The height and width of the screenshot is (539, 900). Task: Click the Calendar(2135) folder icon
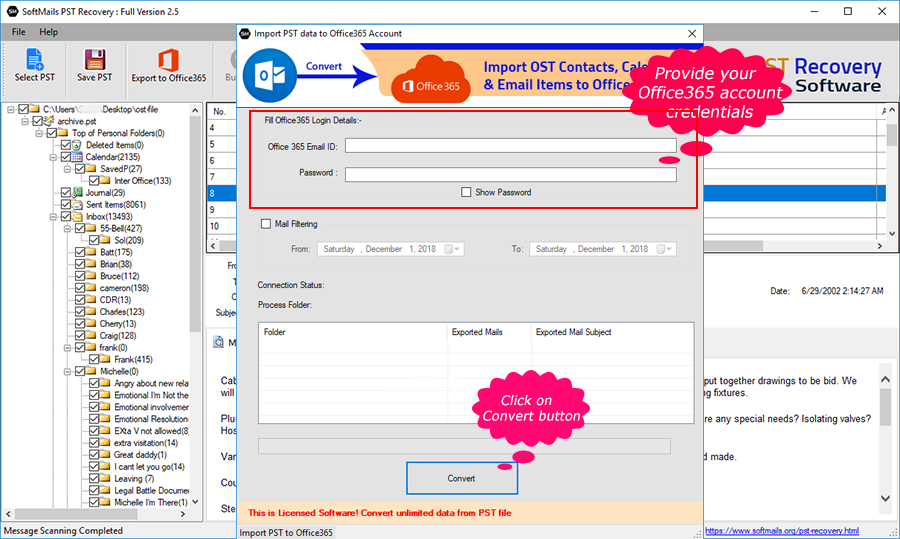[x=77, y=157]
